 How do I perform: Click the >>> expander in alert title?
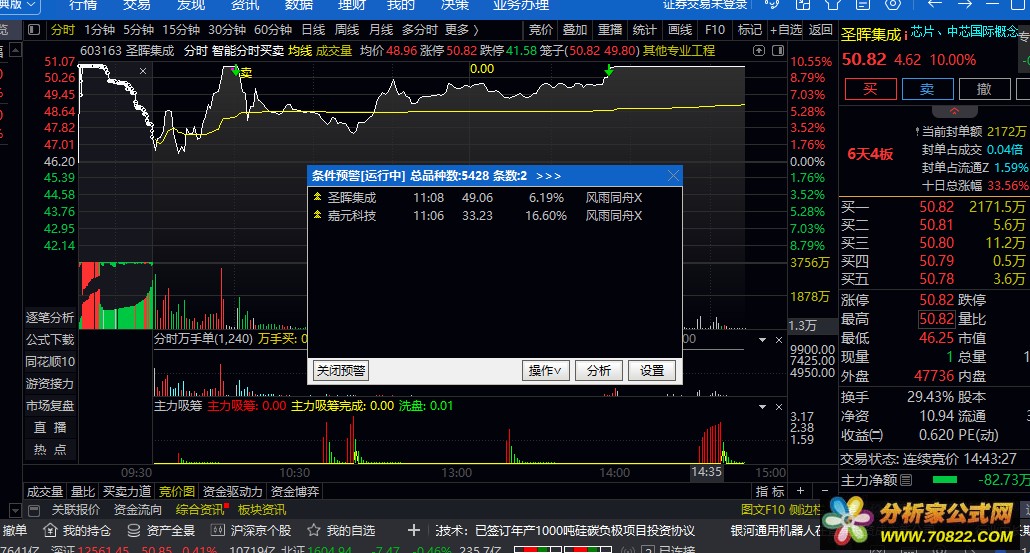click(x=548, y=176)
